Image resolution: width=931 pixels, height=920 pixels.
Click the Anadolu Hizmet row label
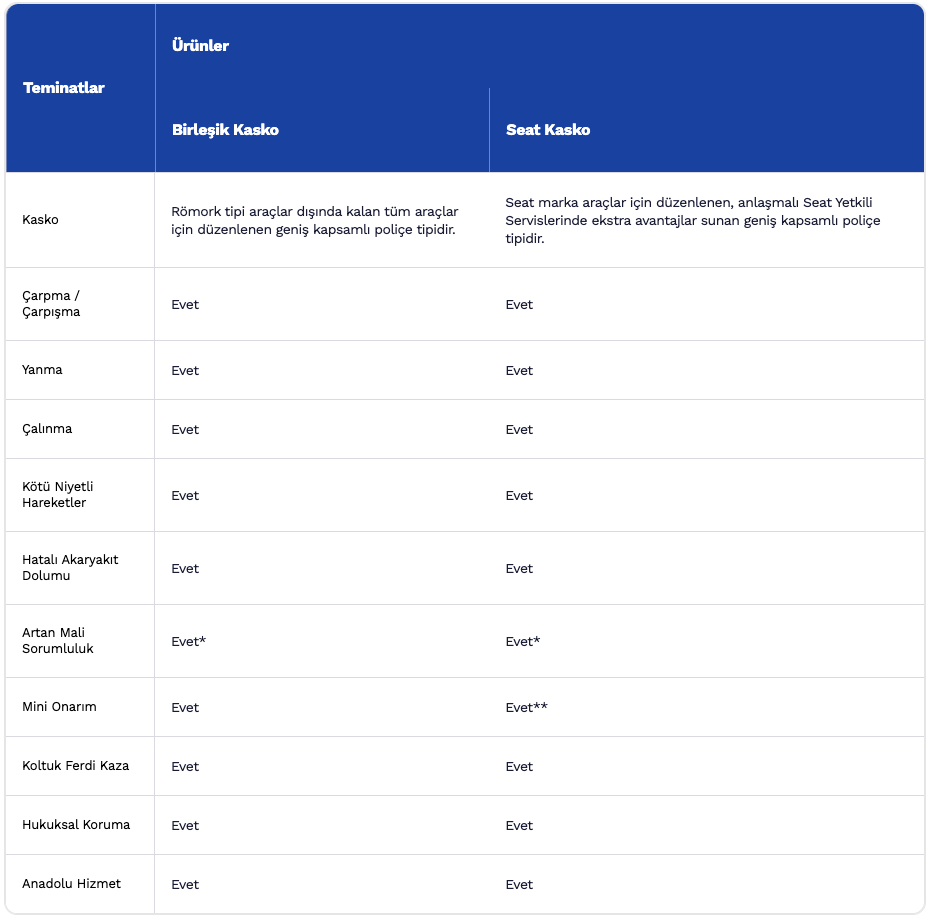[x=71, y=884]
